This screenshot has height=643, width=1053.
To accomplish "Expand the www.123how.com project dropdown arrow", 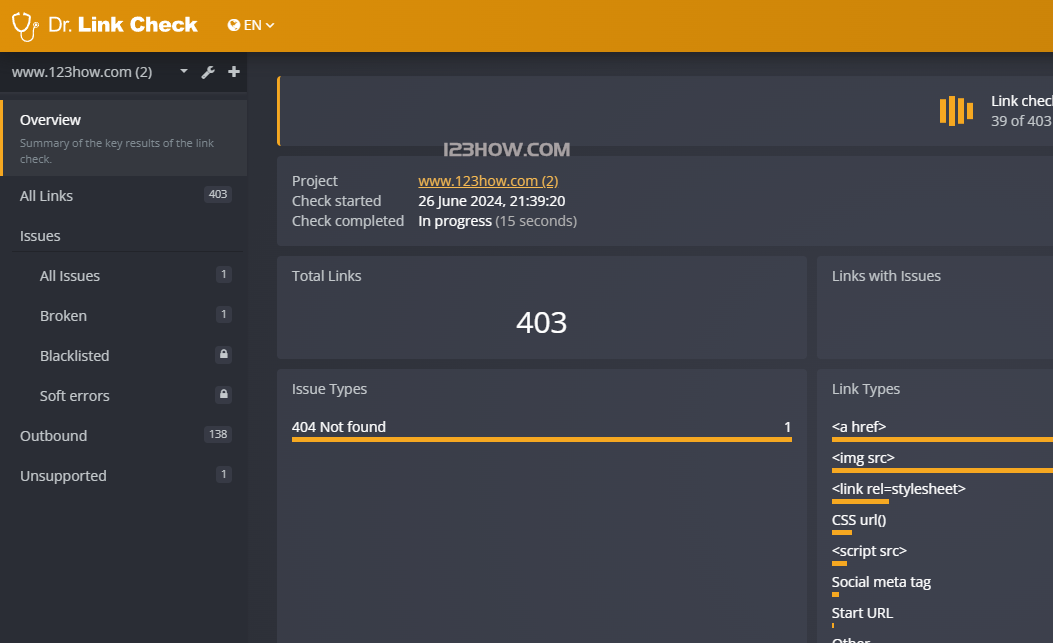I will [x=184, y=72].
